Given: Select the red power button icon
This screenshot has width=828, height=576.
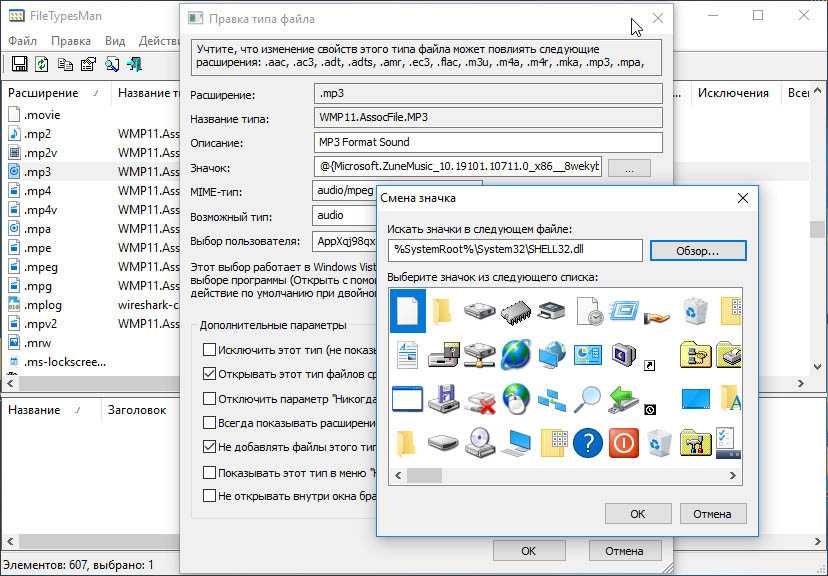Looking at the screenshot, I should point(624,443).
